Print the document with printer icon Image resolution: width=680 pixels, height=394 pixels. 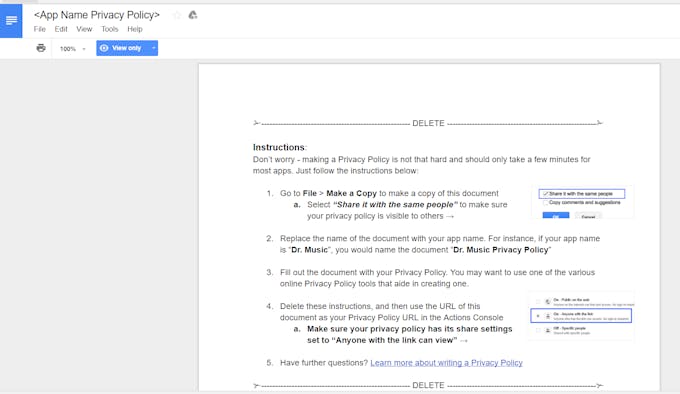41,48
